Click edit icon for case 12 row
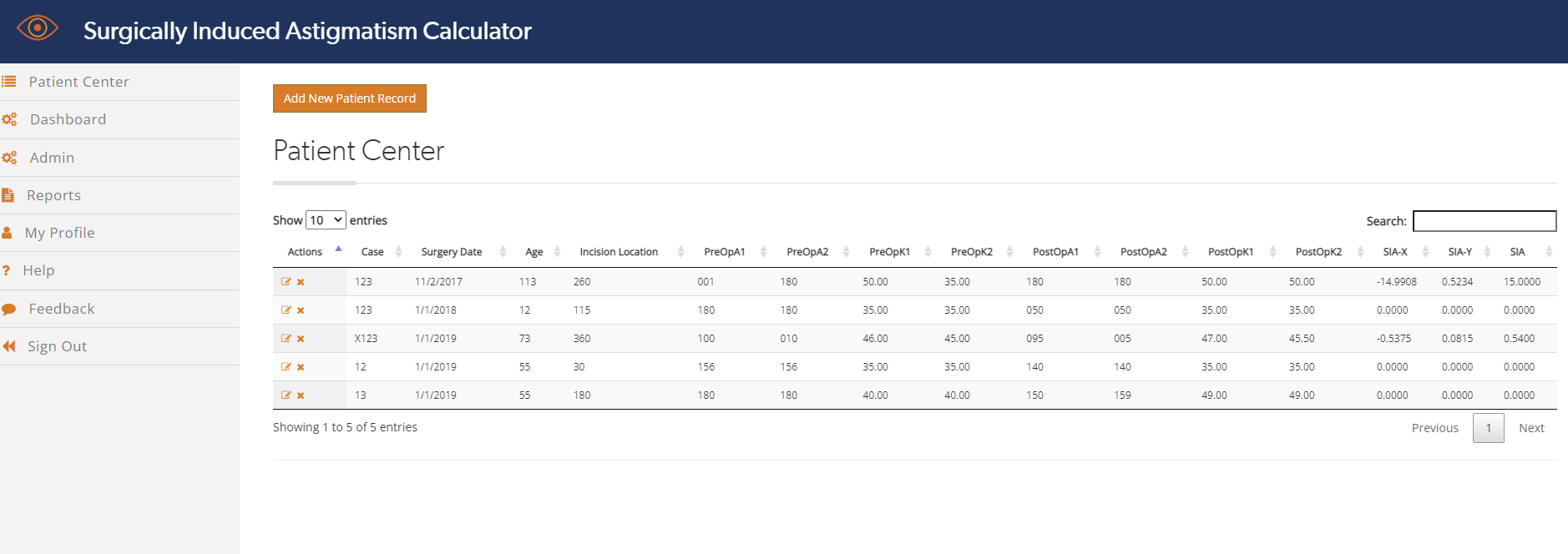This screenshot has width=1568, height=554. pos(286,367)
